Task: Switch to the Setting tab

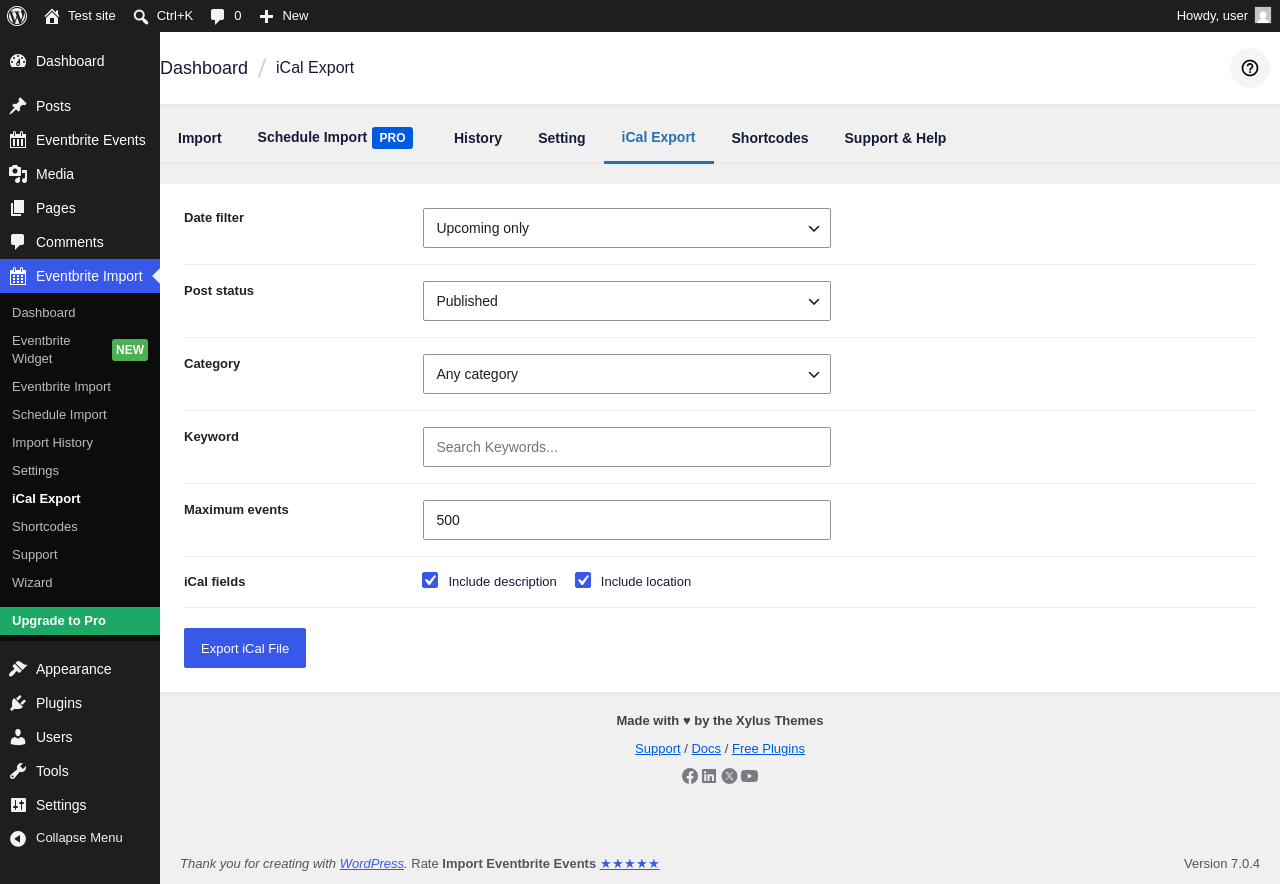Action: click(x=562, y=138)
